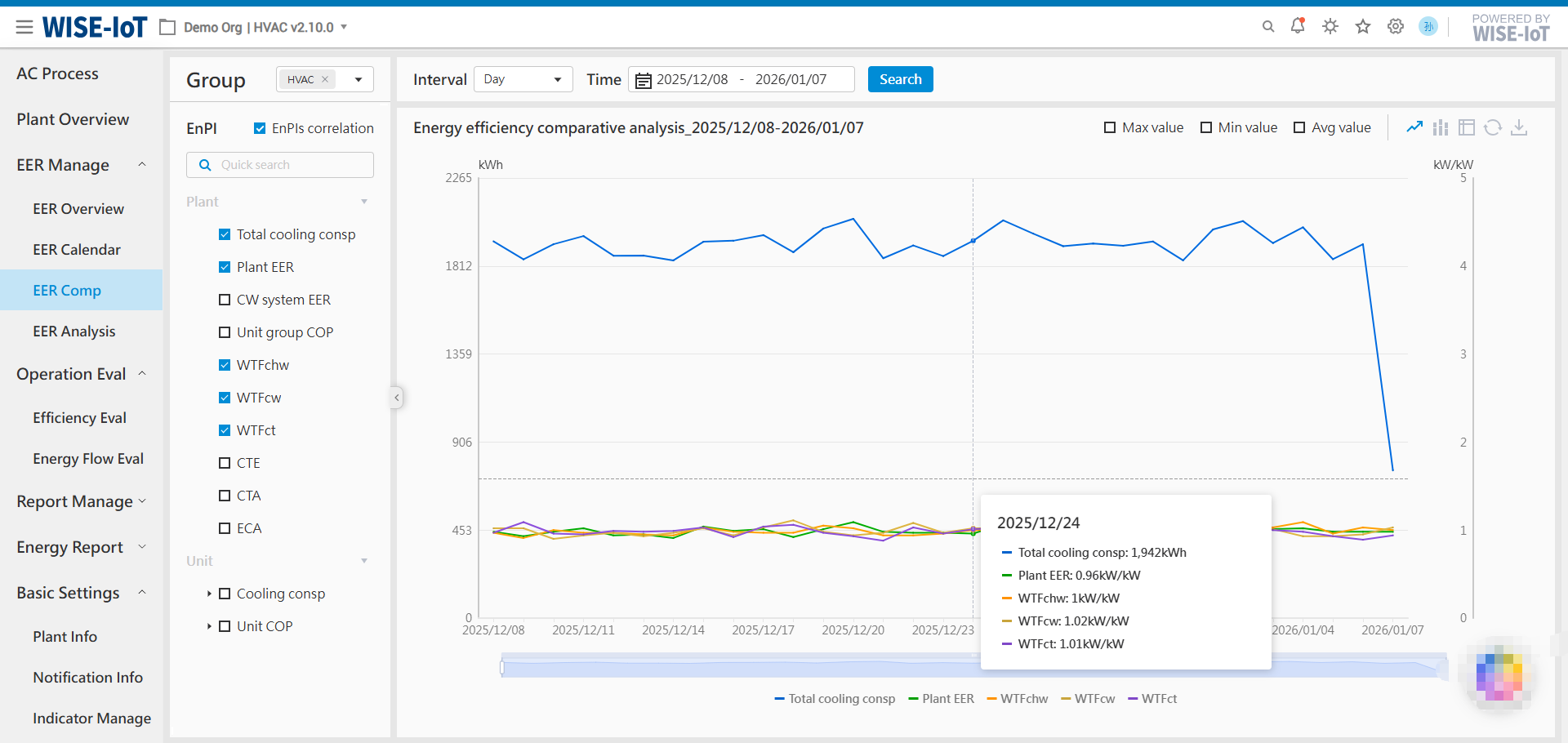Viewport: 1568px width, 743px height.
Task: Click the chart refresh icon
Action: [1493, 127]
